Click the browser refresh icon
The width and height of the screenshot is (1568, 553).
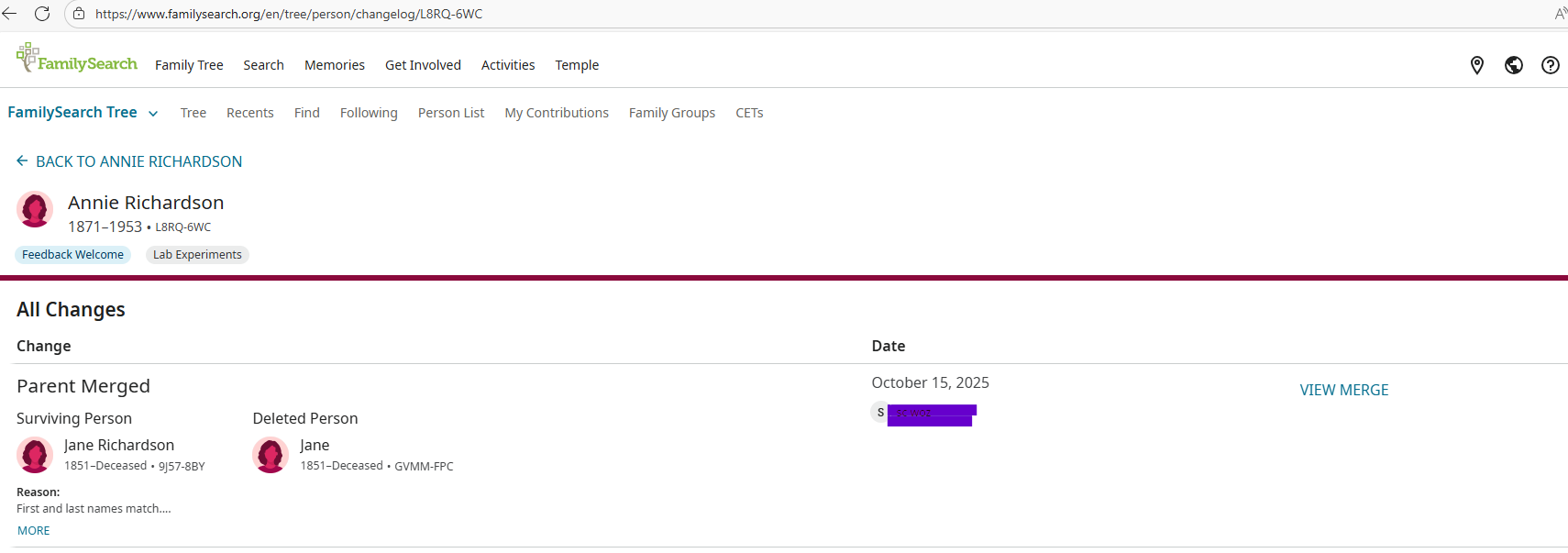click(x=42, y=14)
